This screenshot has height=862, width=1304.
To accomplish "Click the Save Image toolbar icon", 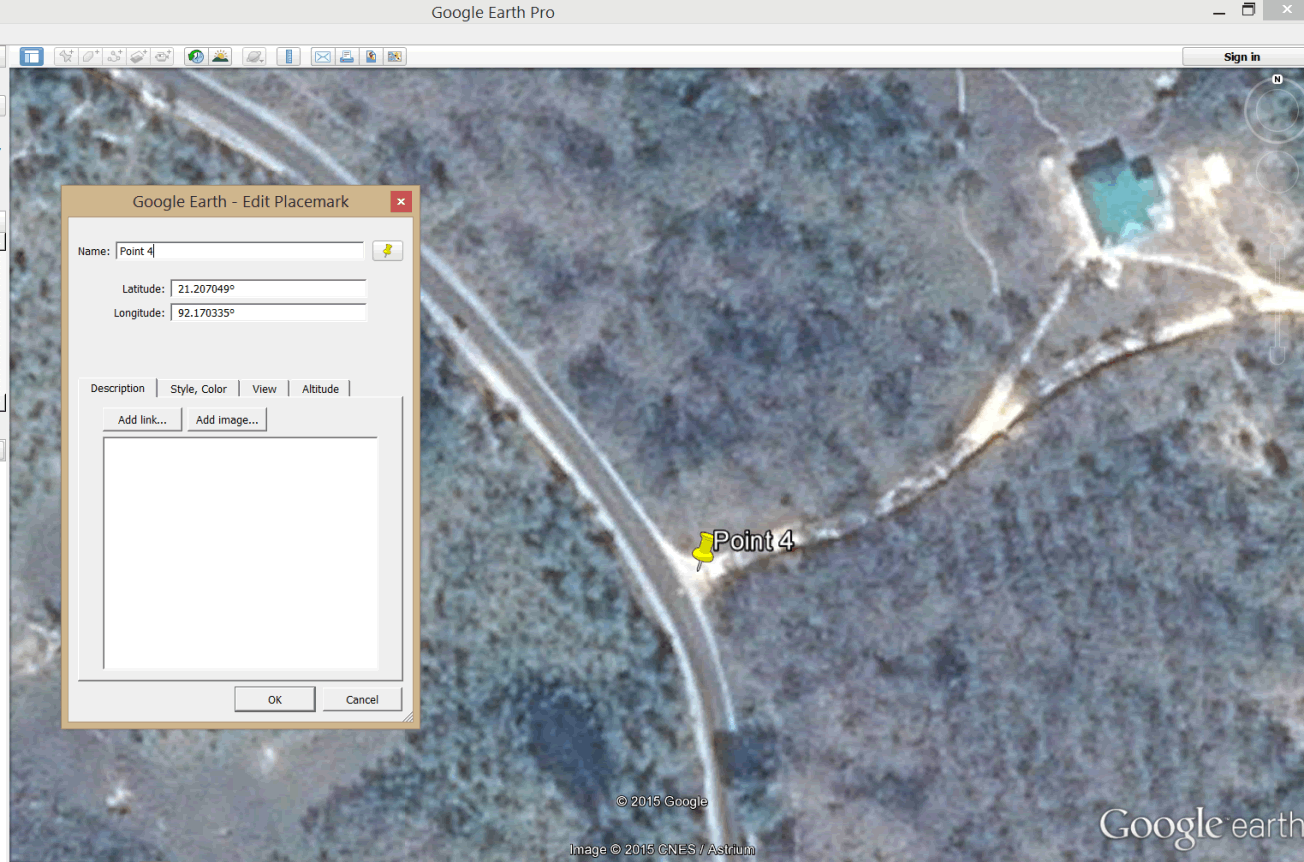I will 370,56.
